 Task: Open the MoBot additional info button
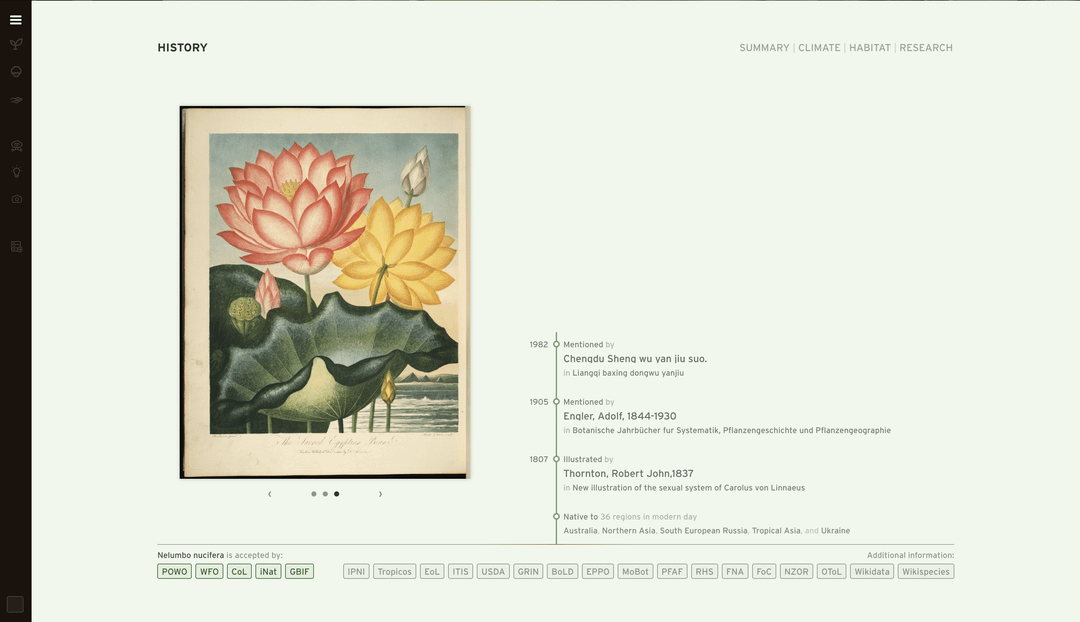click(635, 572)
